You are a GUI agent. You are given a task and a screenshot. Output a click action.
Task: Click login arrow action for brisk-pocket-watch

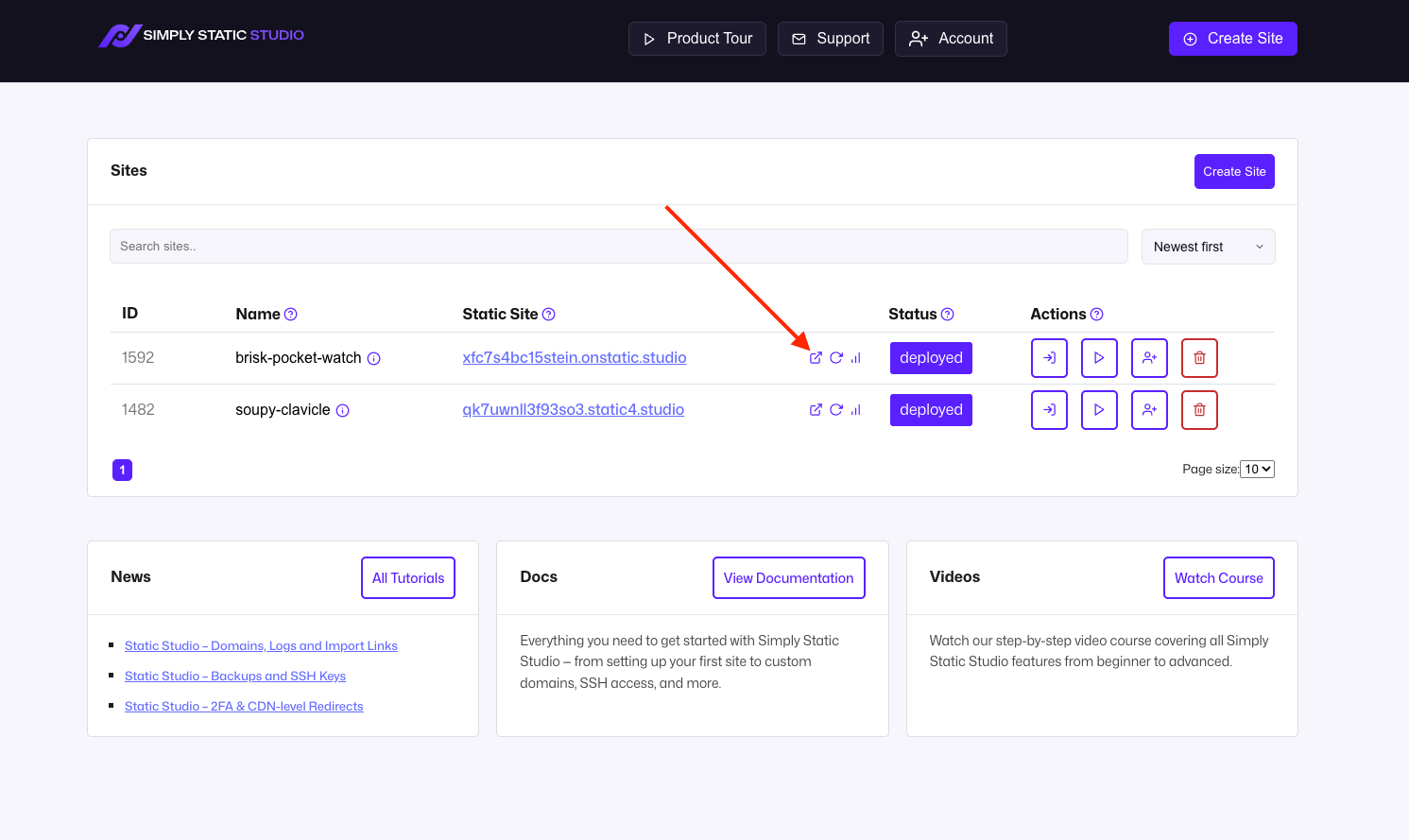click(1049, 358)
